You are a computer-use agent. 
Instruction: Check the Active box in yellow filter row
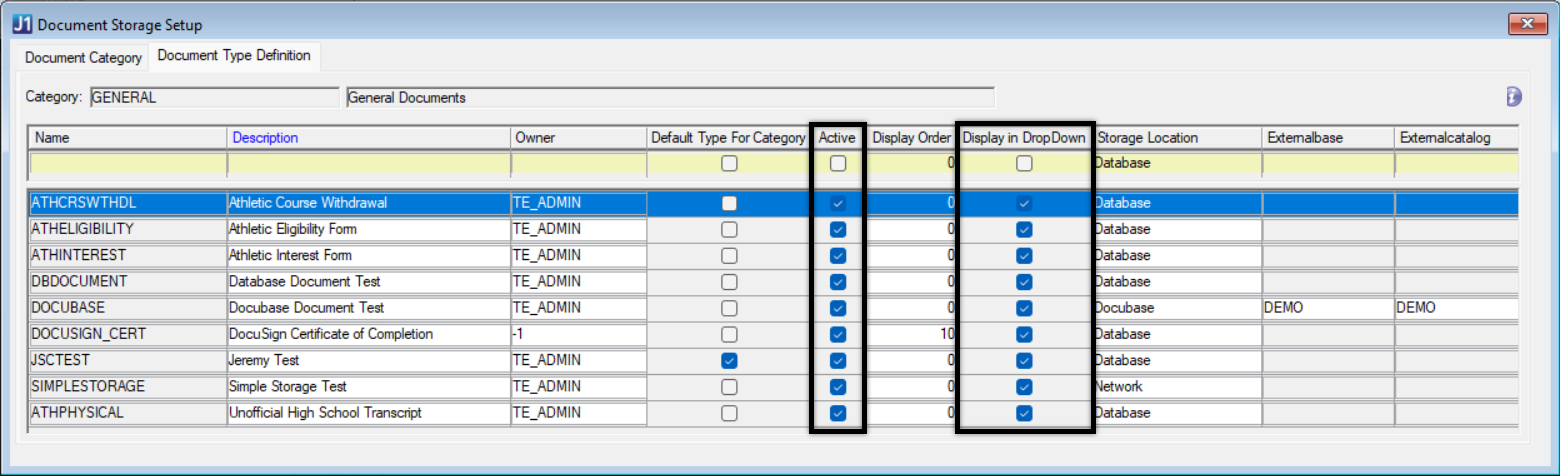(x=838, y=164)
